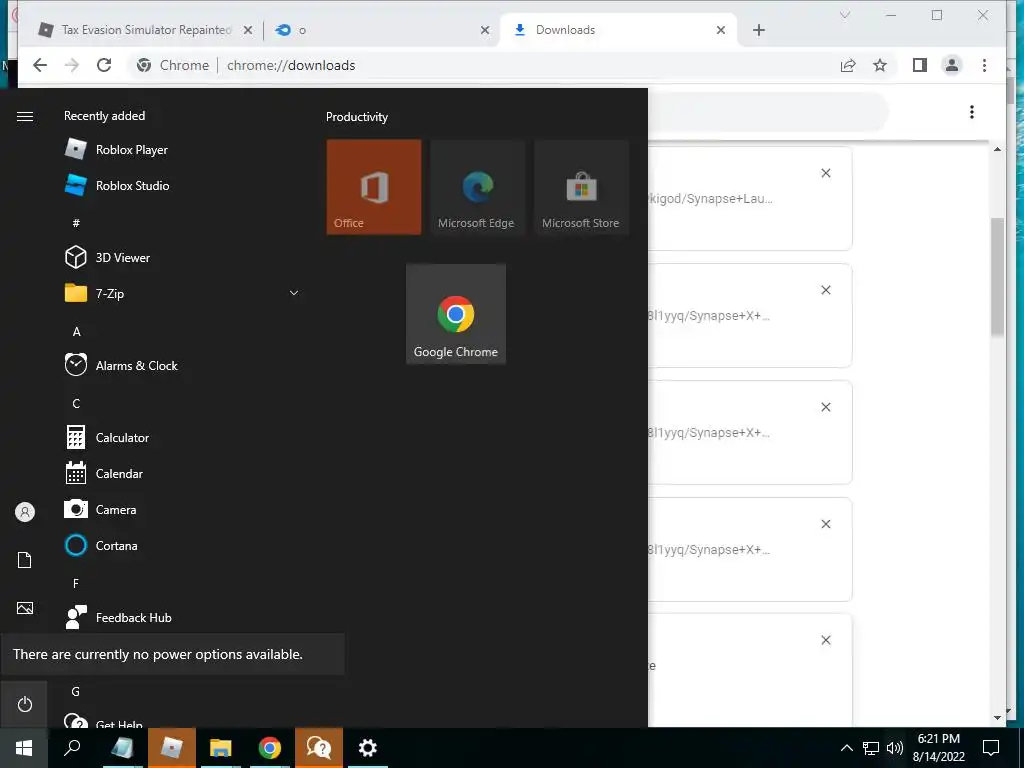The height and width of the screenshot is (768, 1024).
Task: Click Windows Start button
Action: pyautogui.click(x=24, y=748)
